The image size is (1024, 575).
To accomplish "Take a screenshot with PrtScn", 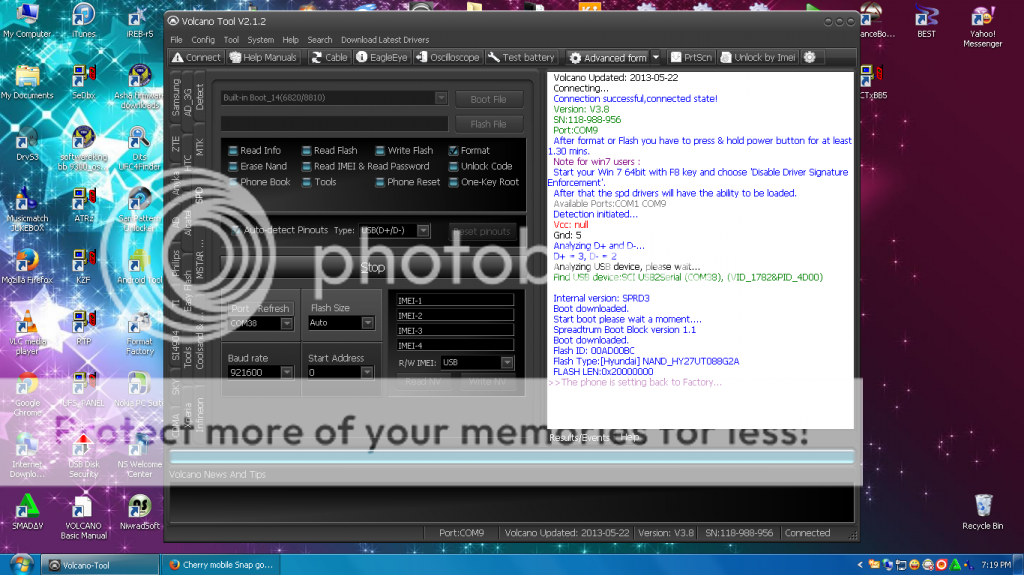I will tap(691, 57).
